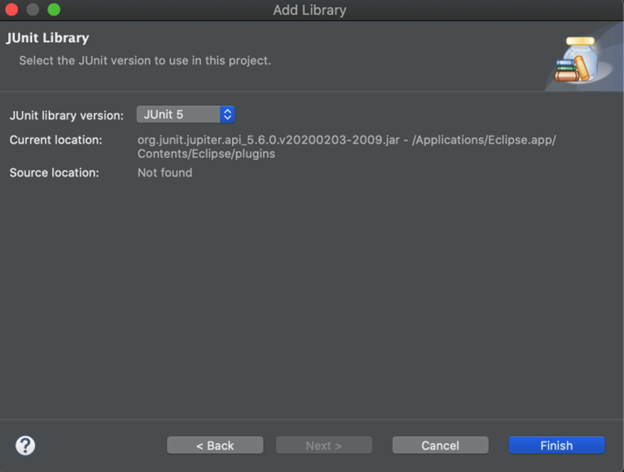Click the 'JUnit library version:' label
The width and height of the screenshot is (624, 472).
[x=66, y=115]
